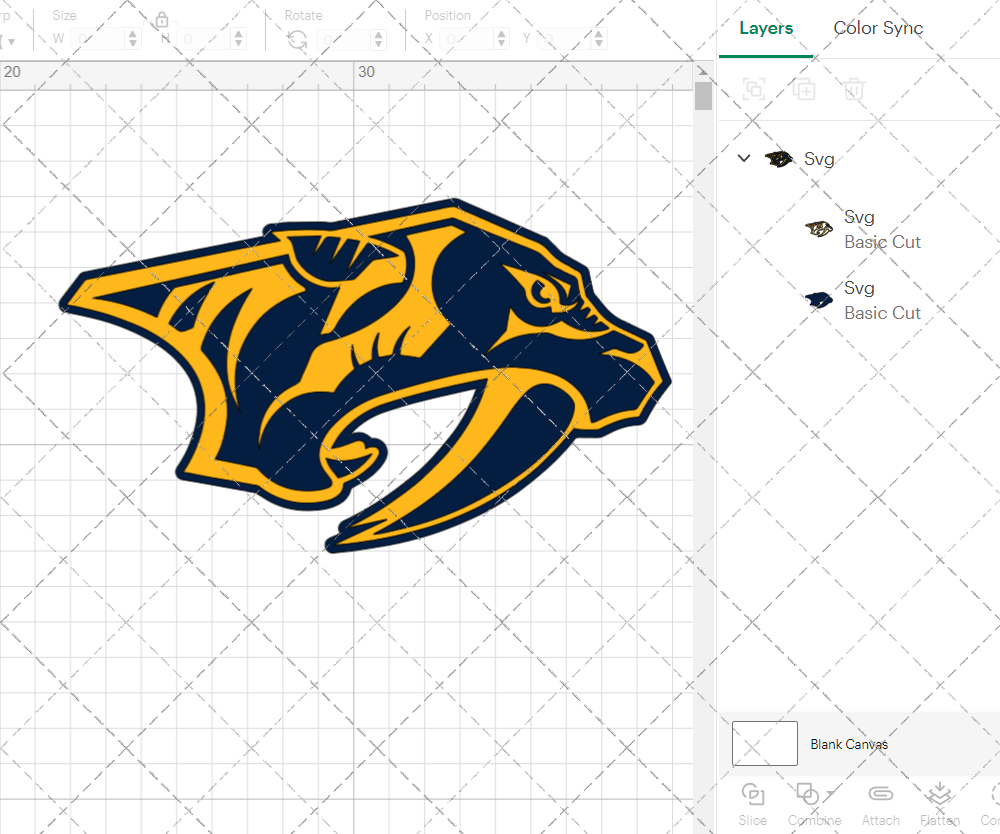Open the Combine menu
1000x834 pixels.
tap(814, 805)
